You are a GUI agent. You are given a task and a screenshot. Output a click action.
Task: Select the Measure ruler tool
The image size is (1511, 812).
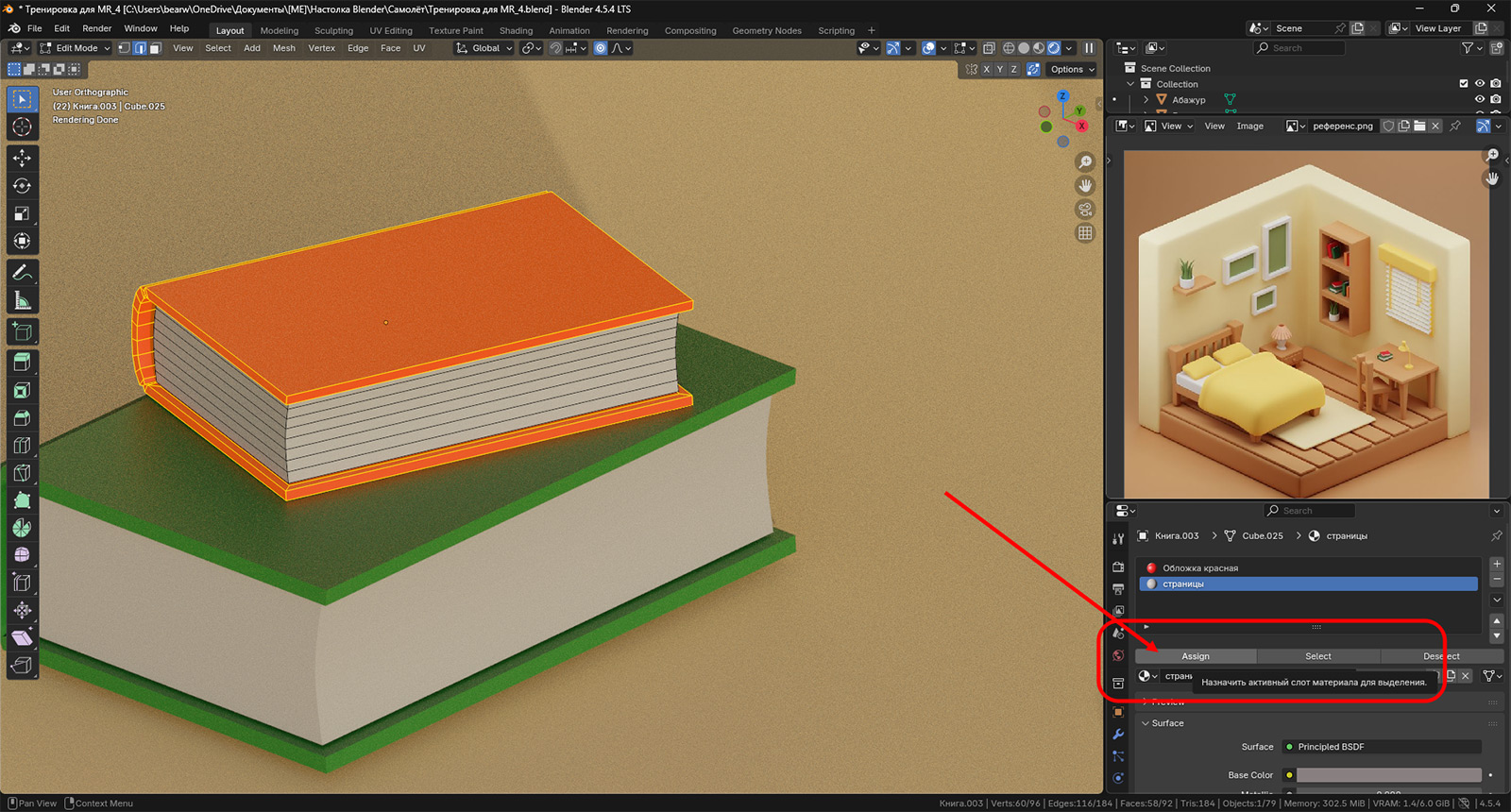pos(22,301)
